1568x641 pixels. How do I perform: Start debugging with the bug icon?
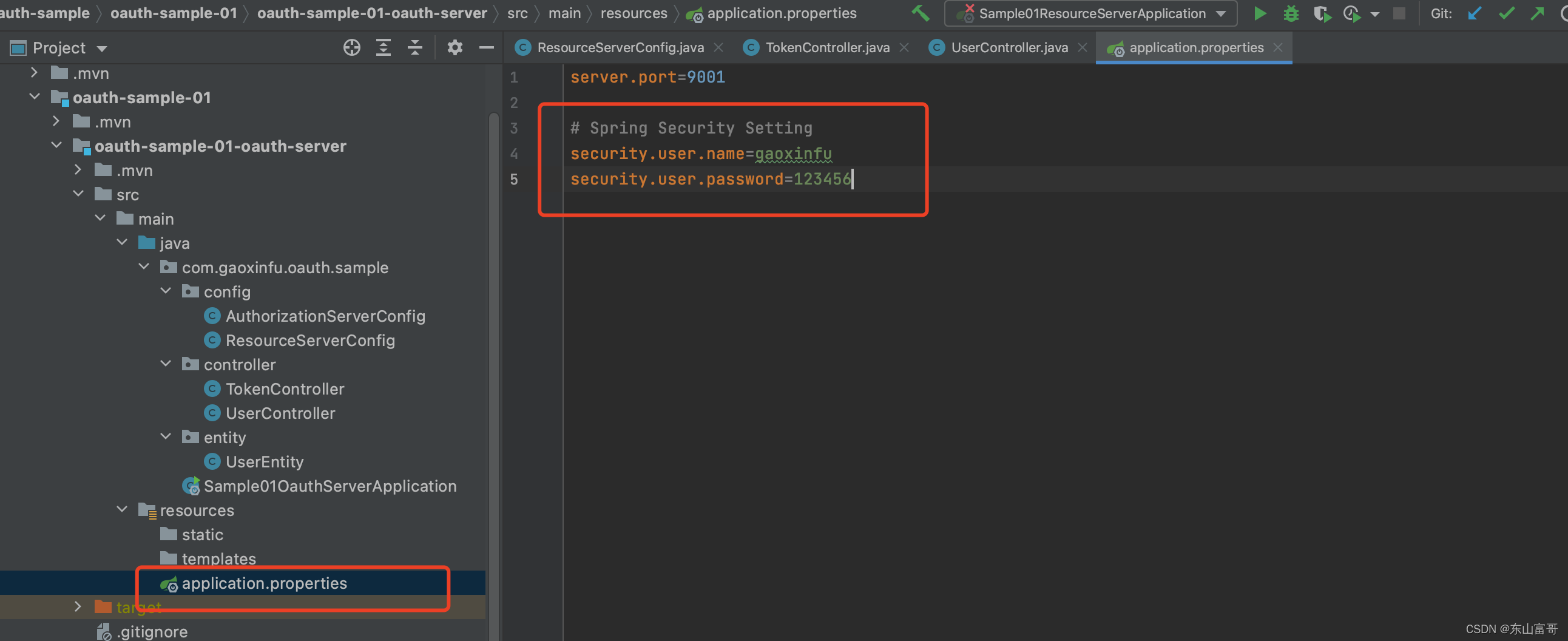click(1291, 13)
